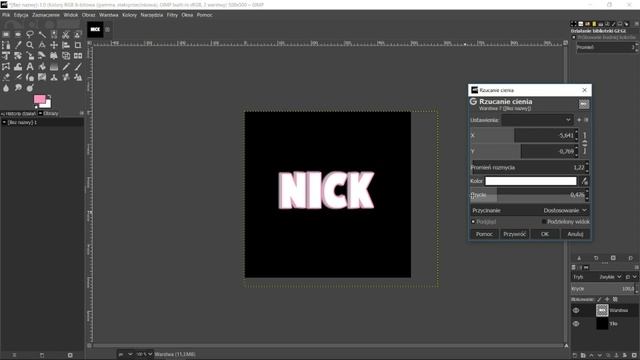
Task: Select the Align tool
Action: pos(66,45)
